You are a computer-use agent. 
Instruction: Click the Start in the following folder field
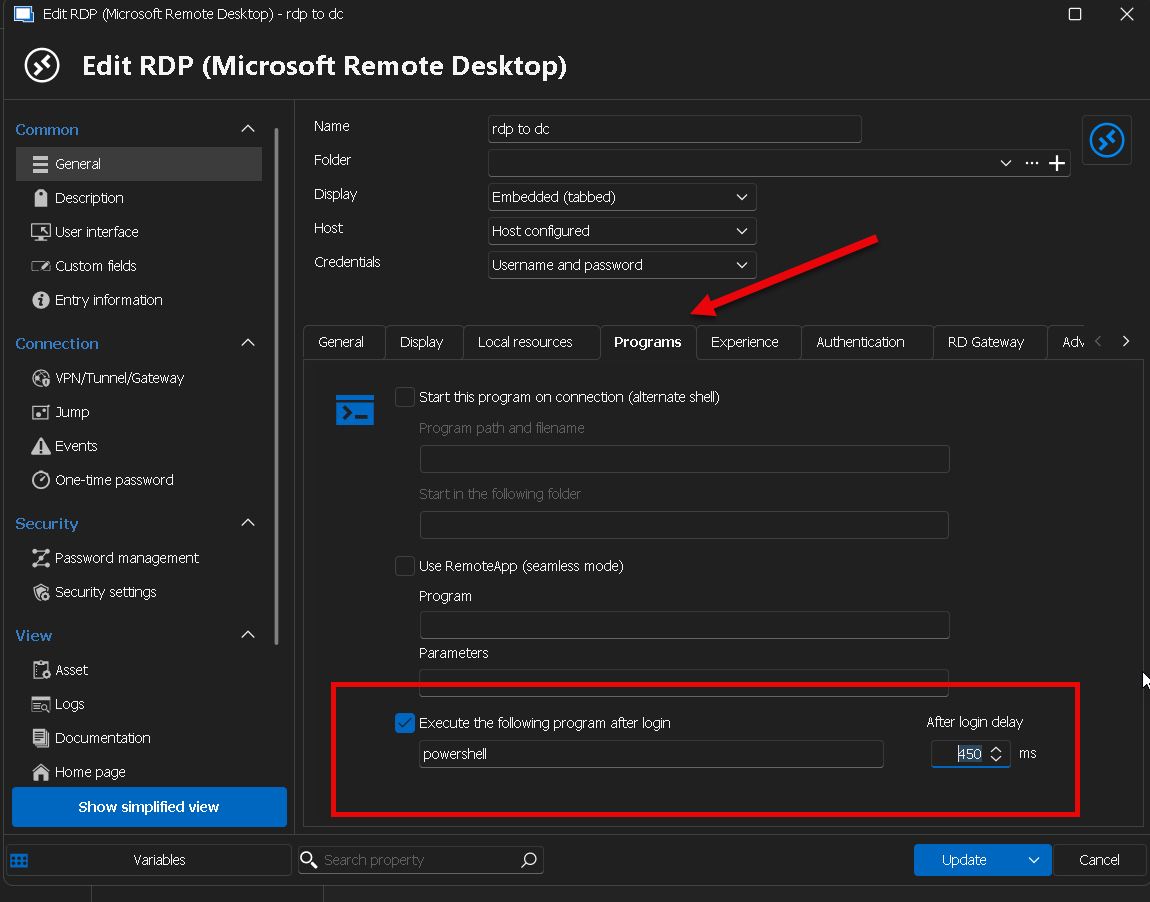tap(684, 525)
